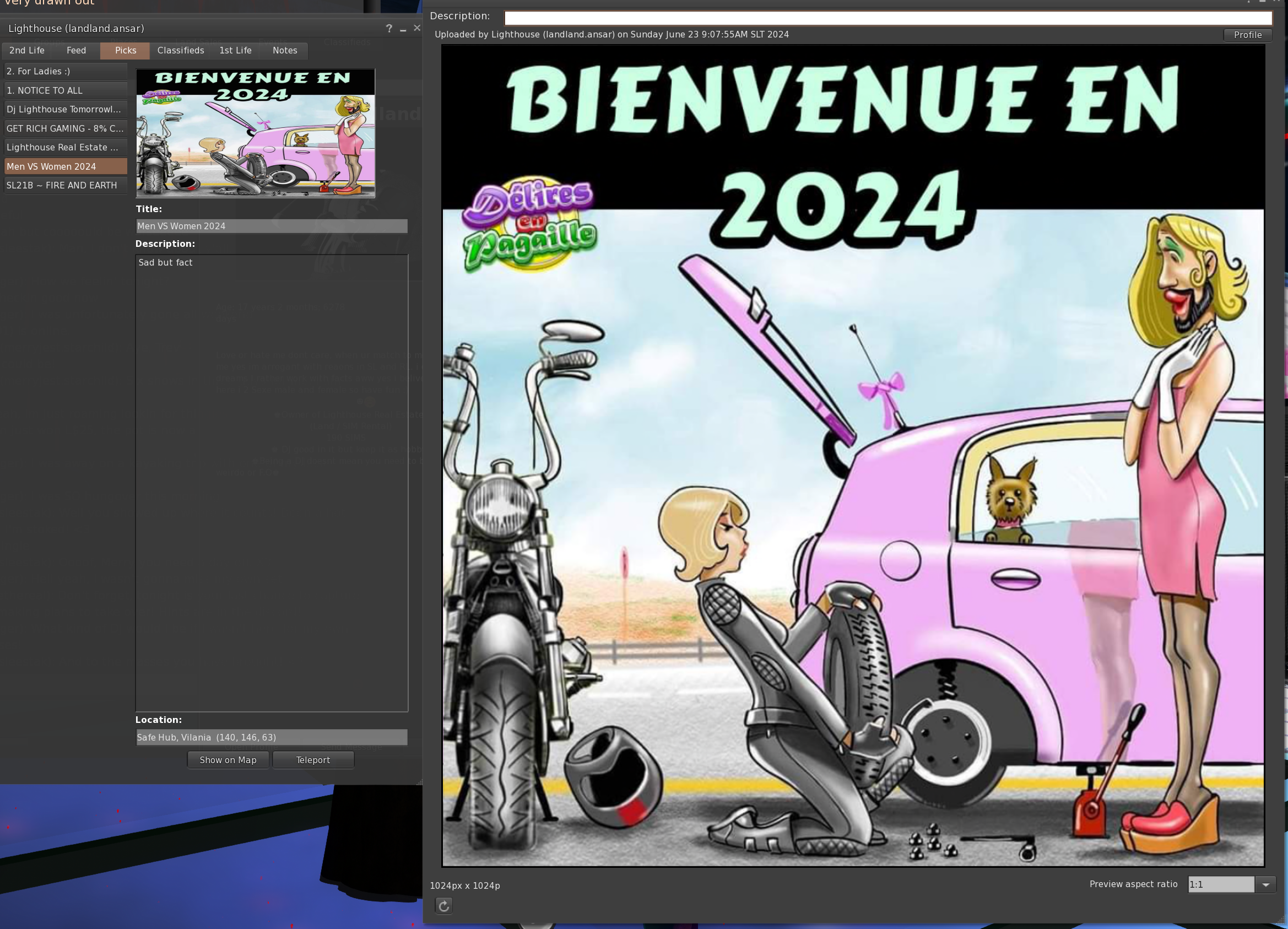1288x929 pixels.
Task: Select the 'GET RICH GAMING - 8% C...' pick
Action: point(66,128)
